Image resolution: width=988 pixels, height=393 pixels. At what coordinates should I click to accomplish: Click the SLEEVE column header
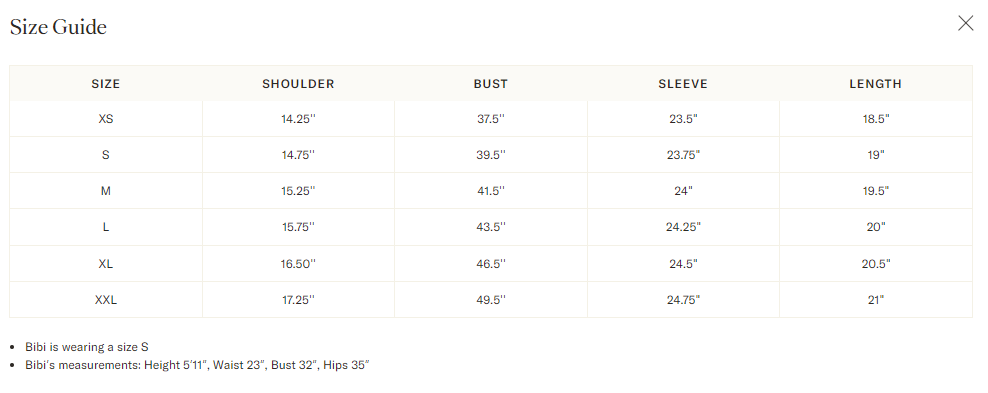tap(683, 84)
